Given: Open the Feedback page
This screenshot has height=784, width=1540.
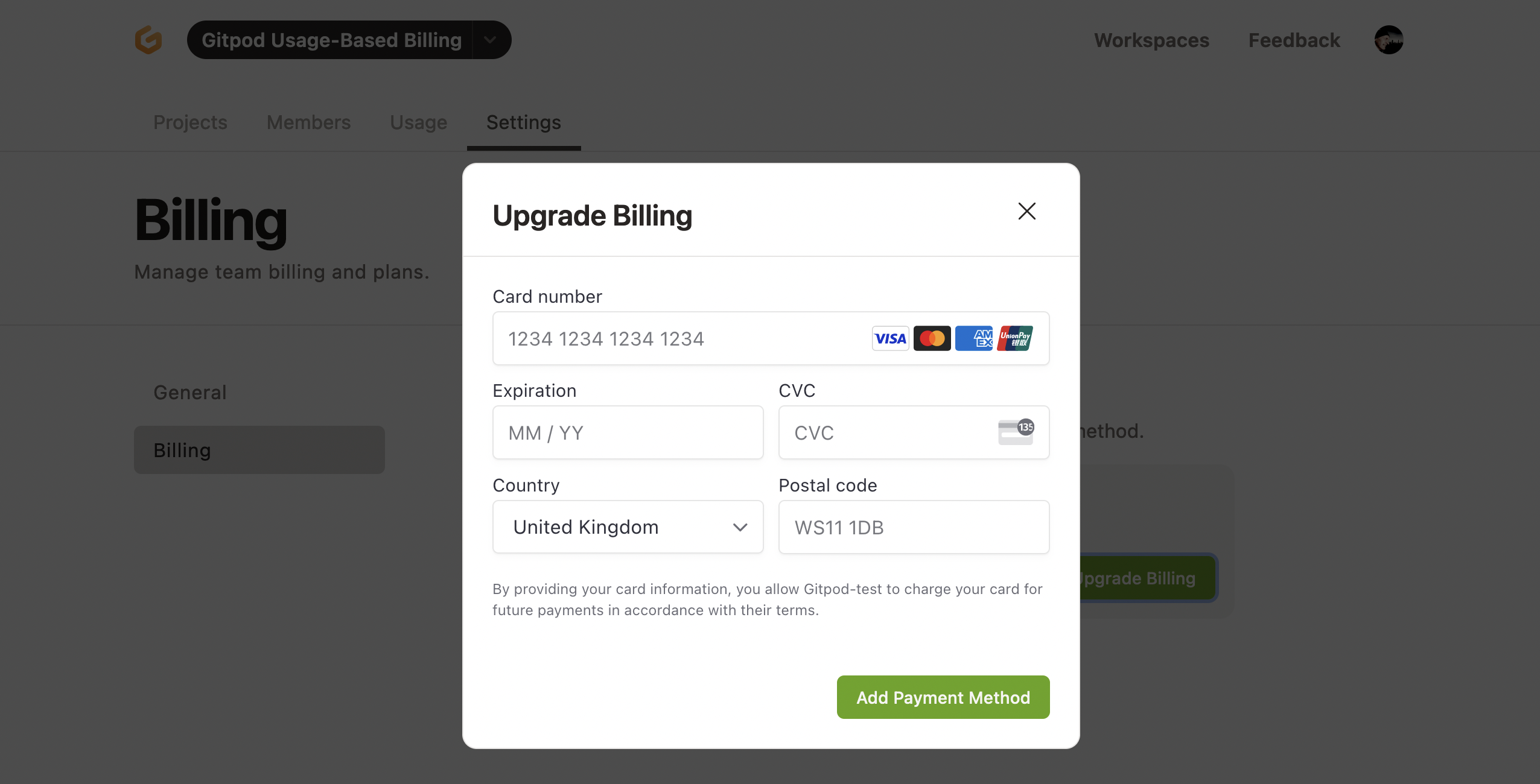Looking at the screenshot, I should [1294, 40].
